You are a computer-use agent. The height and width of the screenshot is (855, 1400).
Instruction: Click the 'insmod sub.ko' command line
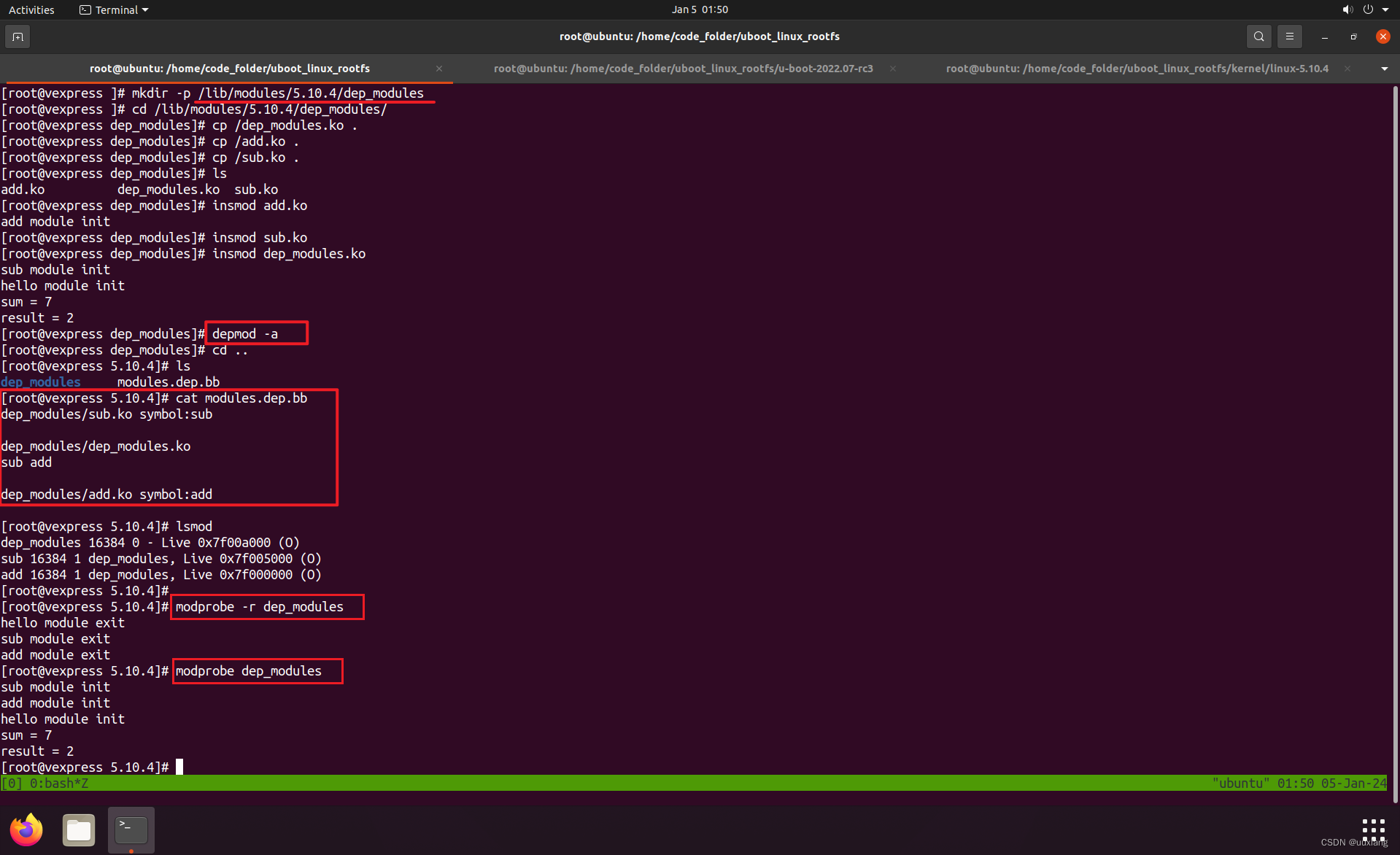pos(154,238)
